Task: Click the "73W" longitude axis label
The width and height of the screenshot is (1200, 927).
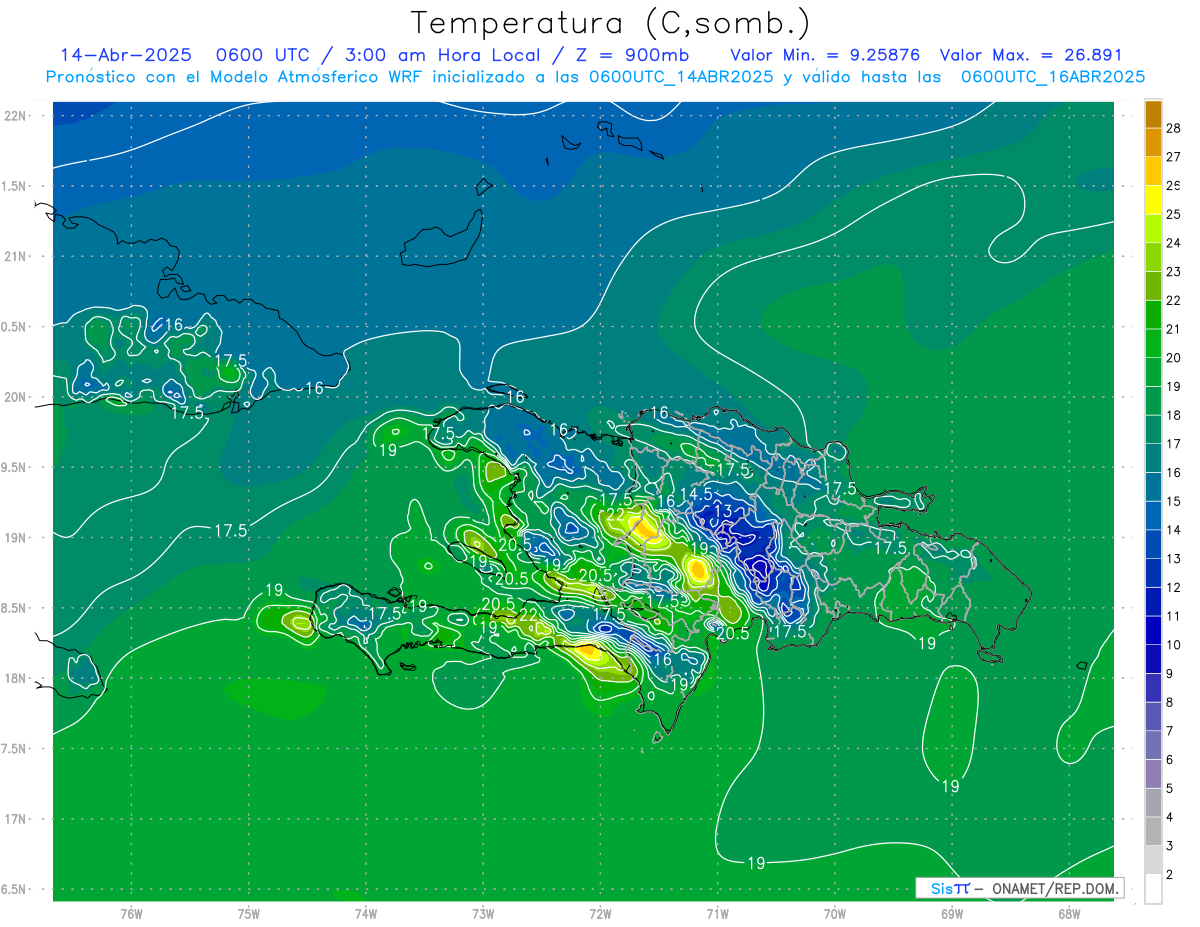Action: pos(483,914)
